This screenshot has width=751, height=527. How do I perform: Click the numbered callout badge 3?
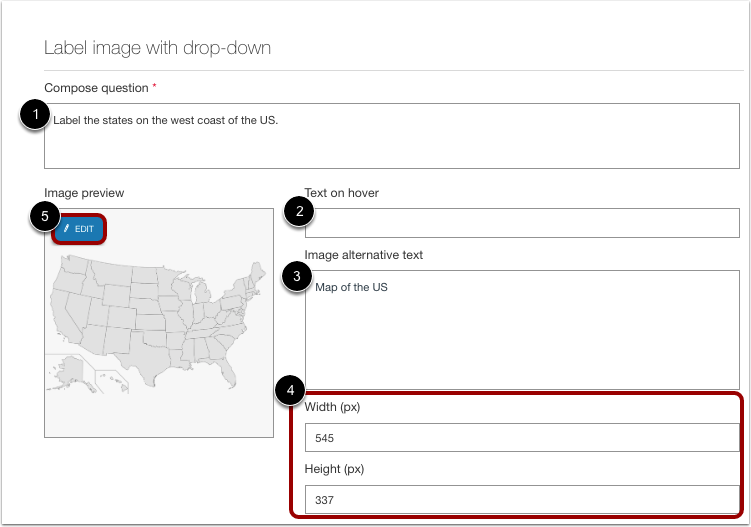(297, 278)
